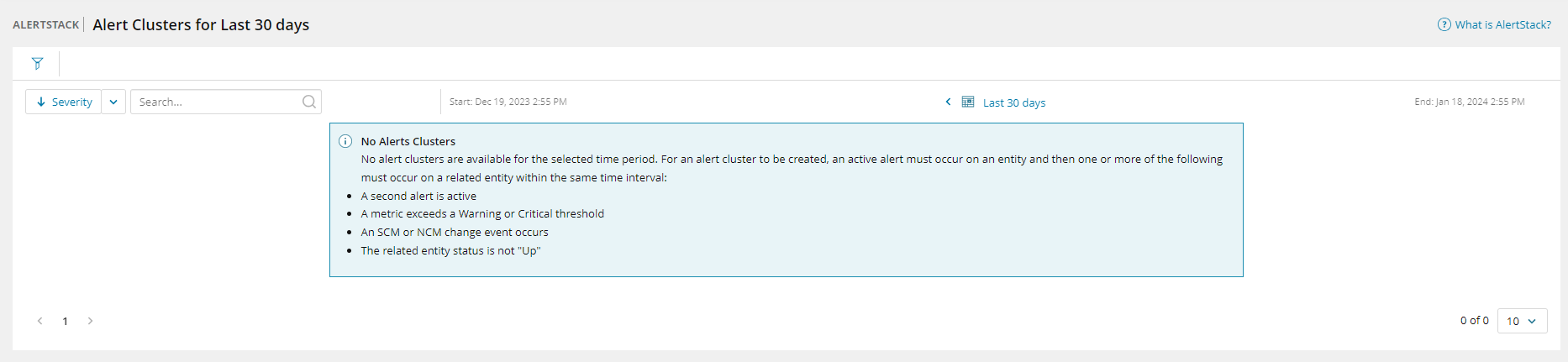Select page 1 in pagination
Image resolution: width=1568 pixels, height=362 pixels.
[65, 321]
